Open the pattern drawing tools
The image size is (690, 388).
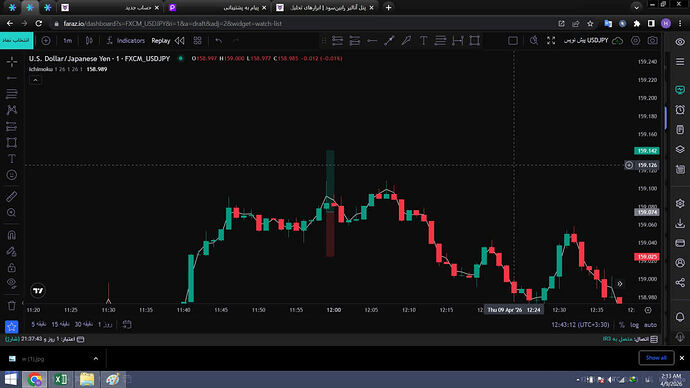12,110
